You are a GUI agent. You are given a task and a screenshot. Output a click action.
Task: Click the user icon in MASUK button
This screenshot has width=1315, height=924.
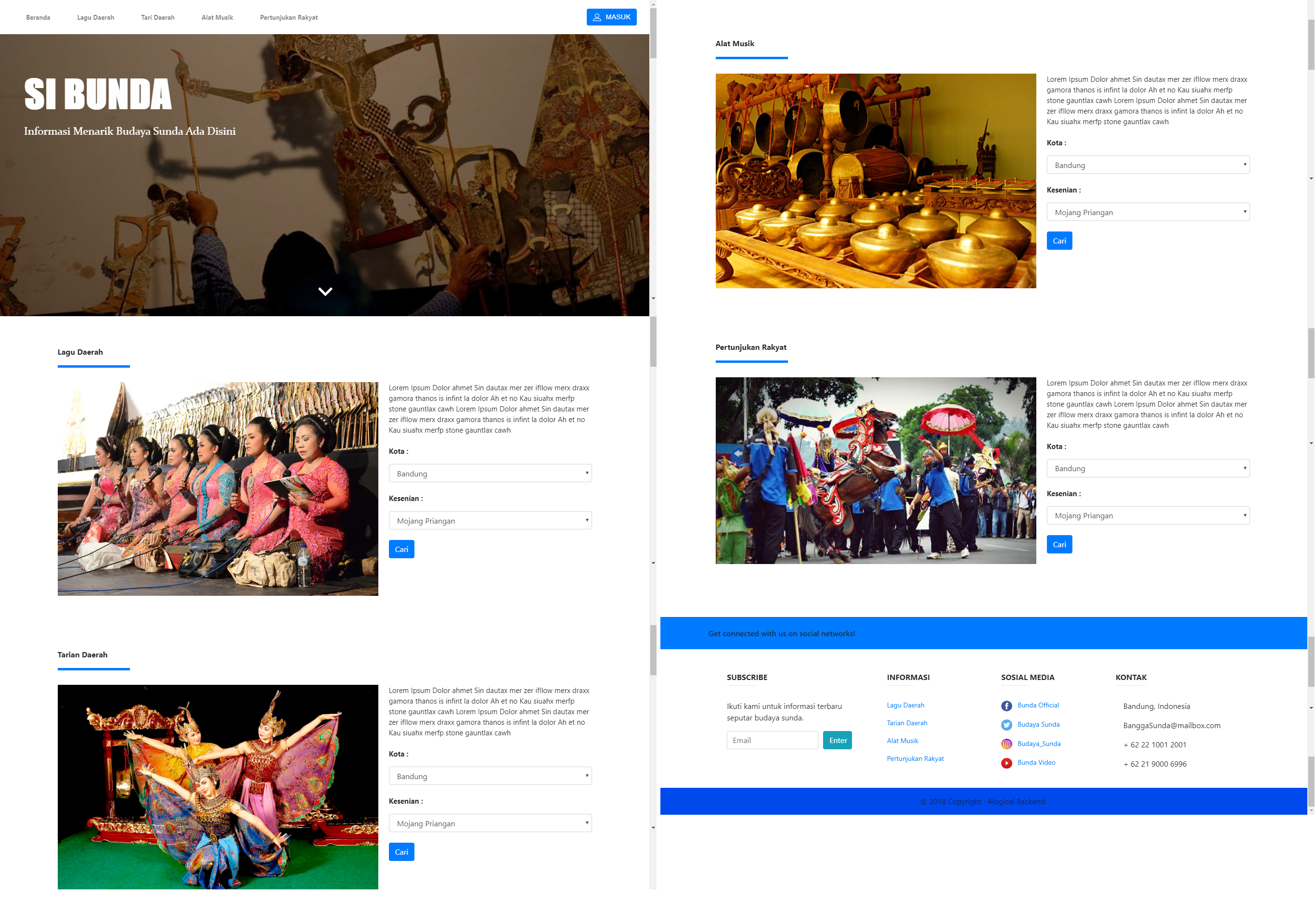(x=597, y=17)
